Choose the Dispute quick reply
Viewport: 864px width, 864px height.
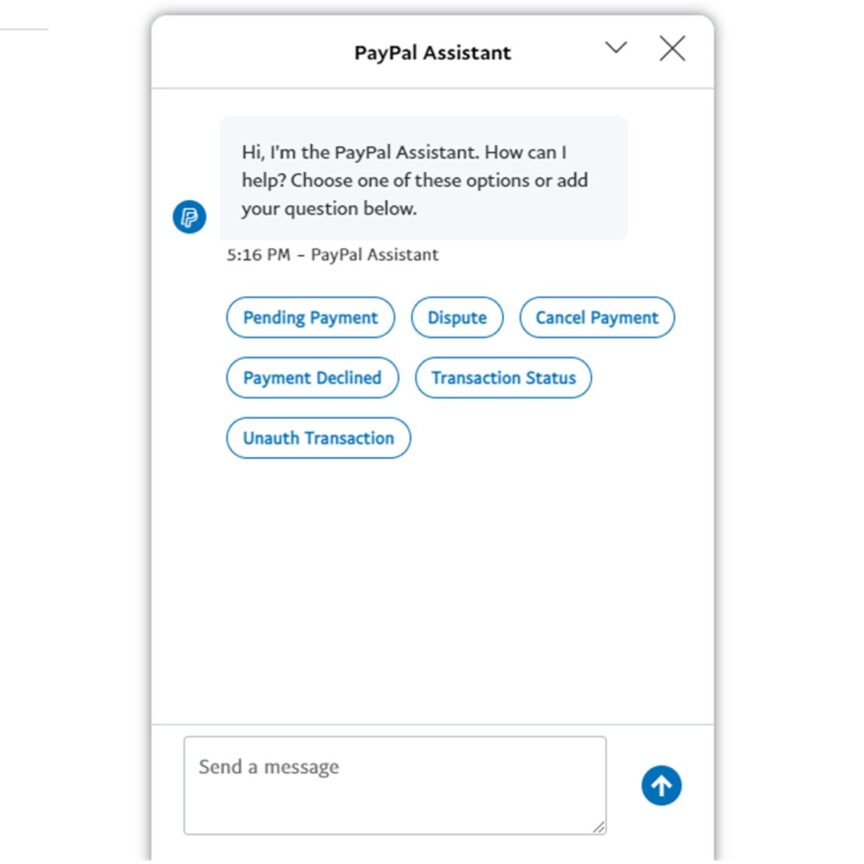click(457, 317)
